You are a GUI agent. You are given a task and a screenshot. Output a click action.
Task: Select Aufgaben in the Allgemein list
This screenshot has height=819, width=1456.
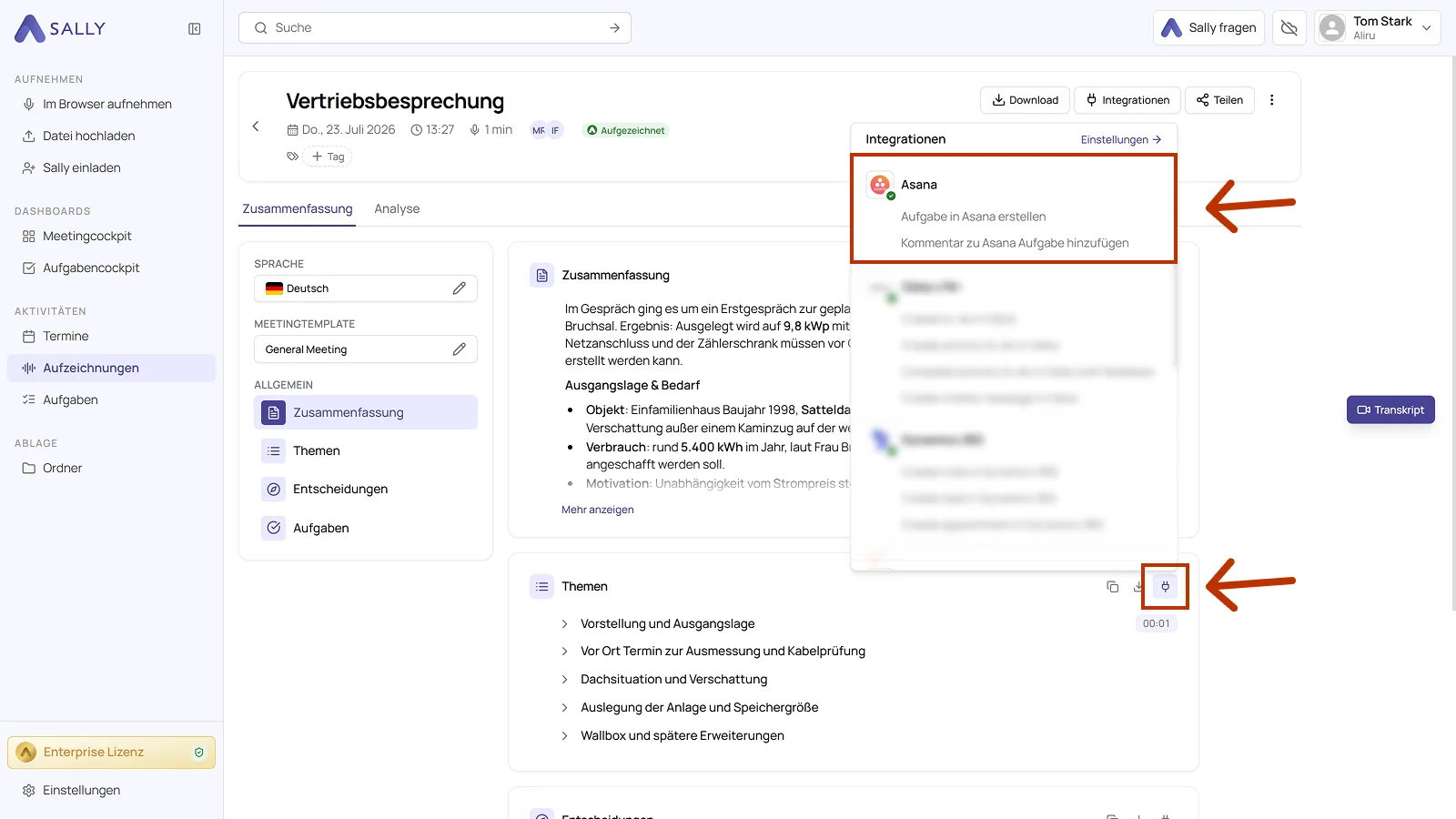point(366,529)
